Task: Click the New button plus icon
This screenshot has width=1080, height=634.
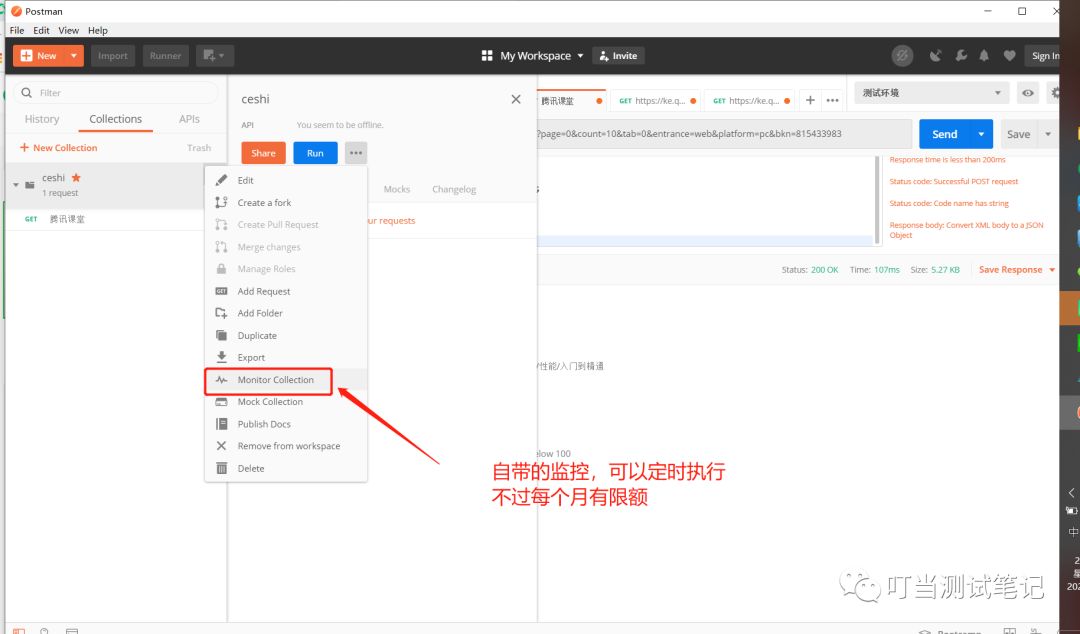Action: pos(26,56)
